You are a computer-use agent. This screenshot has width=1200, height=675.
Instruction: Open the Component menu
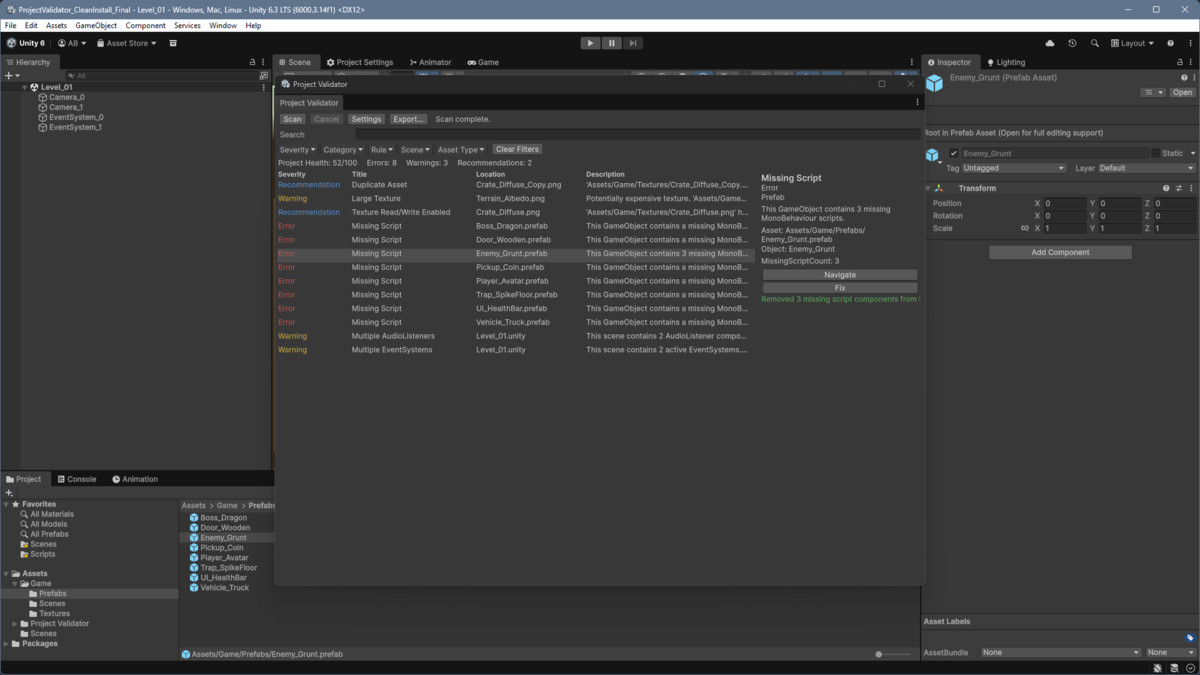coord(146,25)
